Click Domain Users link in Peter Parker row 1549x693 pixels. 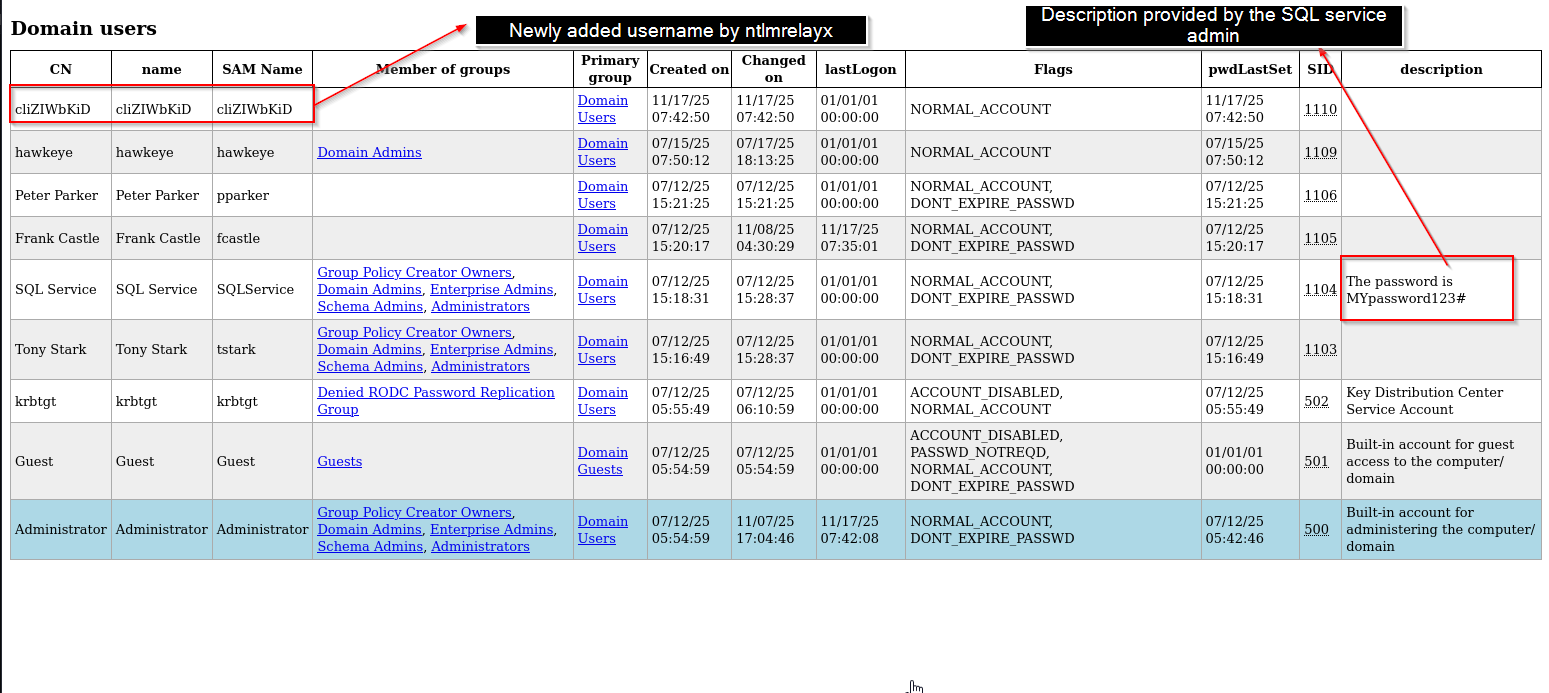coord(603,195)
